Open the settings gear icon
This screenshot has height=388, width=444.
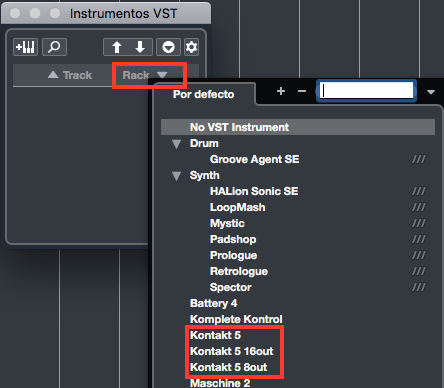click(x=191, y=47)
